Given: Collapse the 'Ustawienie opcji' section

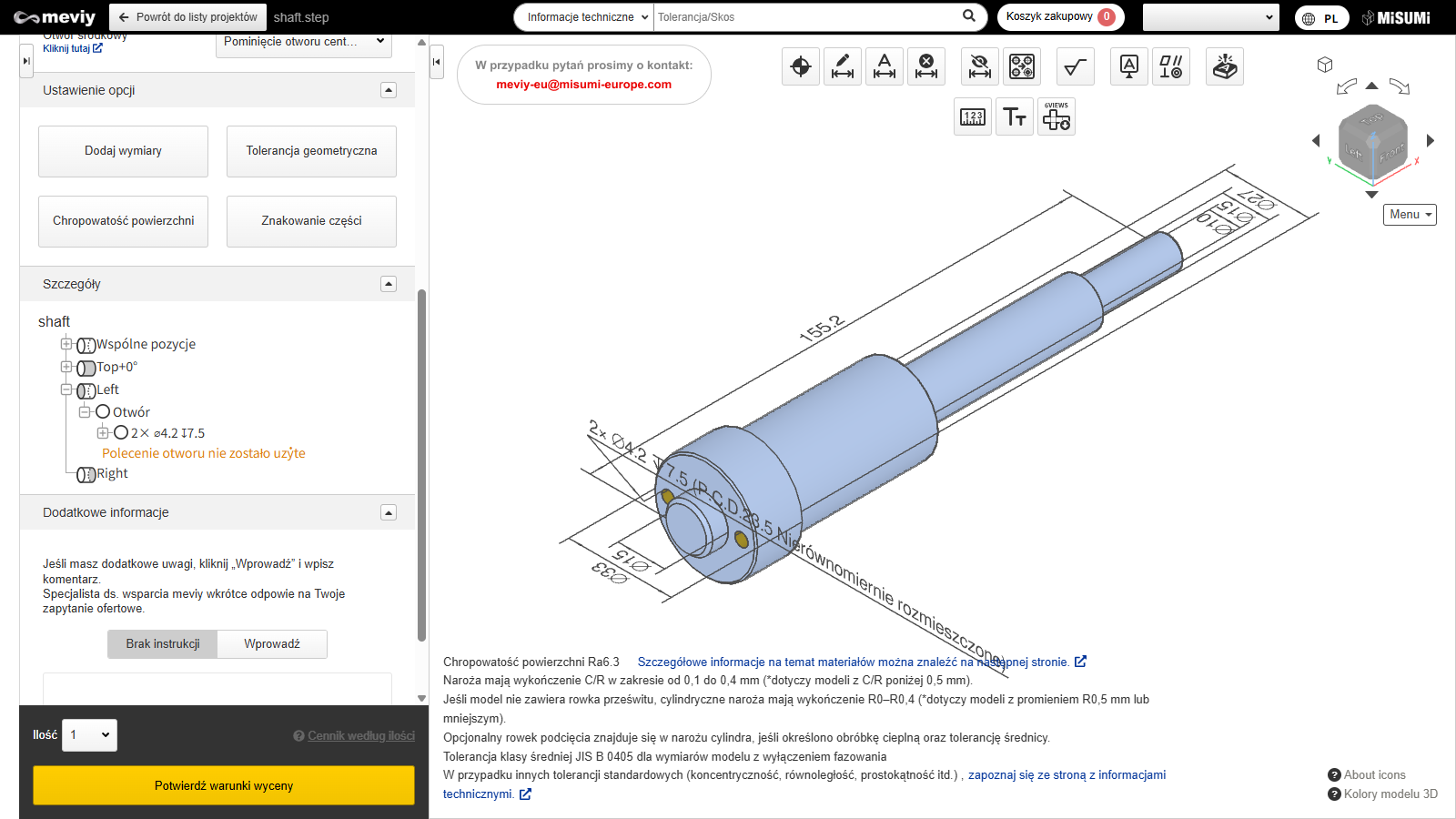Looking at the screenshot, I should [x=389, y=90].
